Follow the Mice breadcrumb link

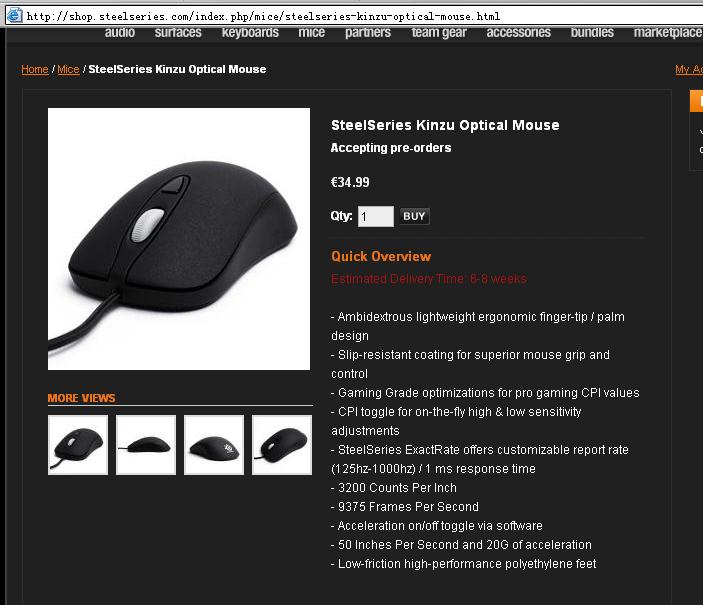pyautogui.click(x=68, y=70)
